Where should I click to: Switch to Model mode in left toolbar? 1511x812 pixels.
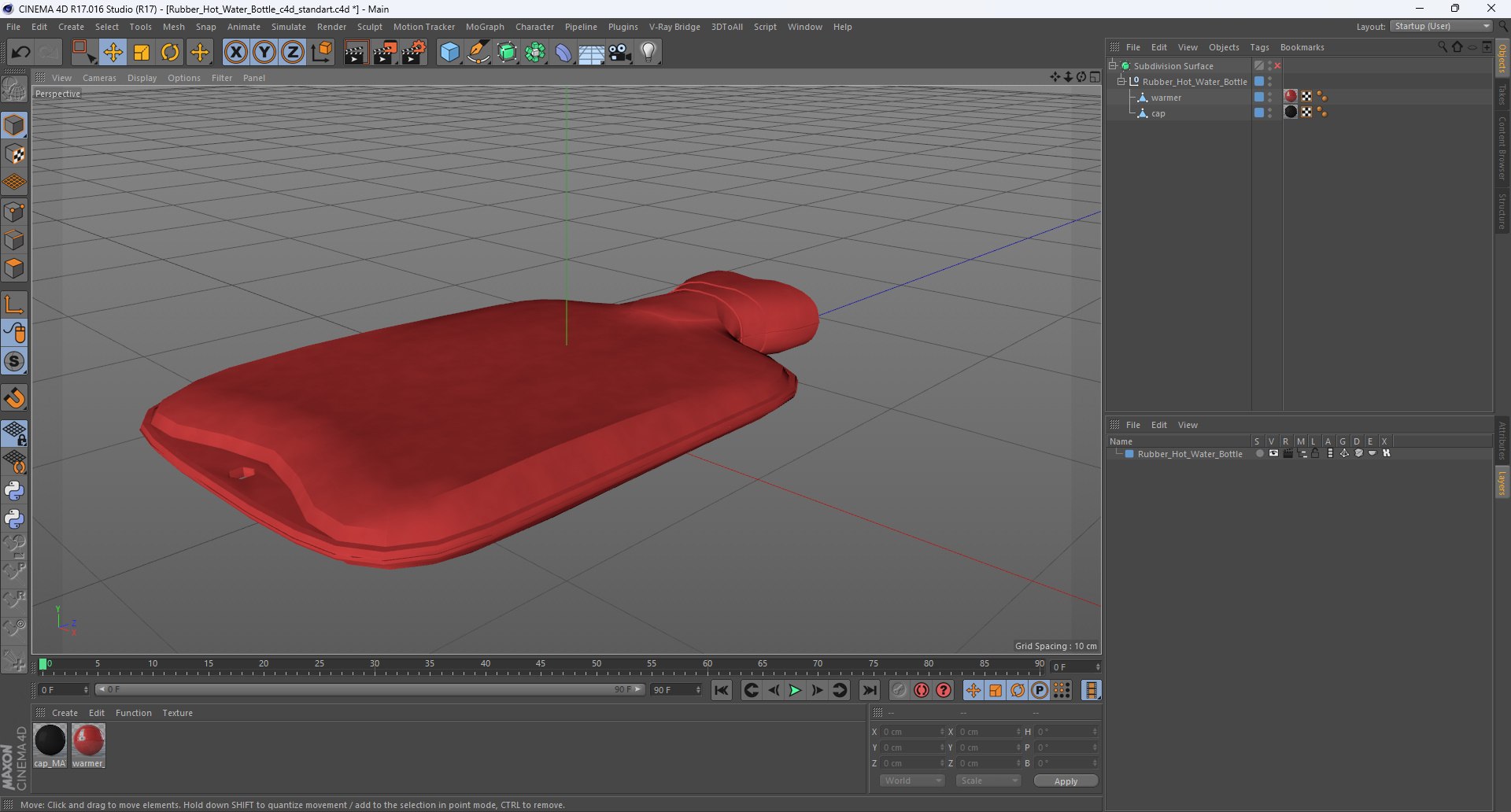click(x=14, y=126)
